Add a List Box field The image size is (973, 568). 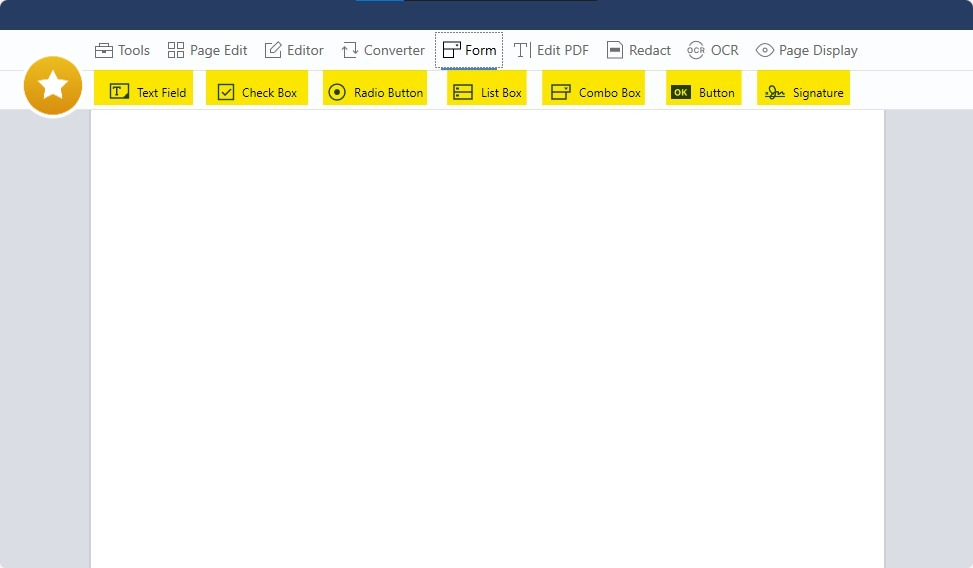pyautogui.click(x=486, y=88)
